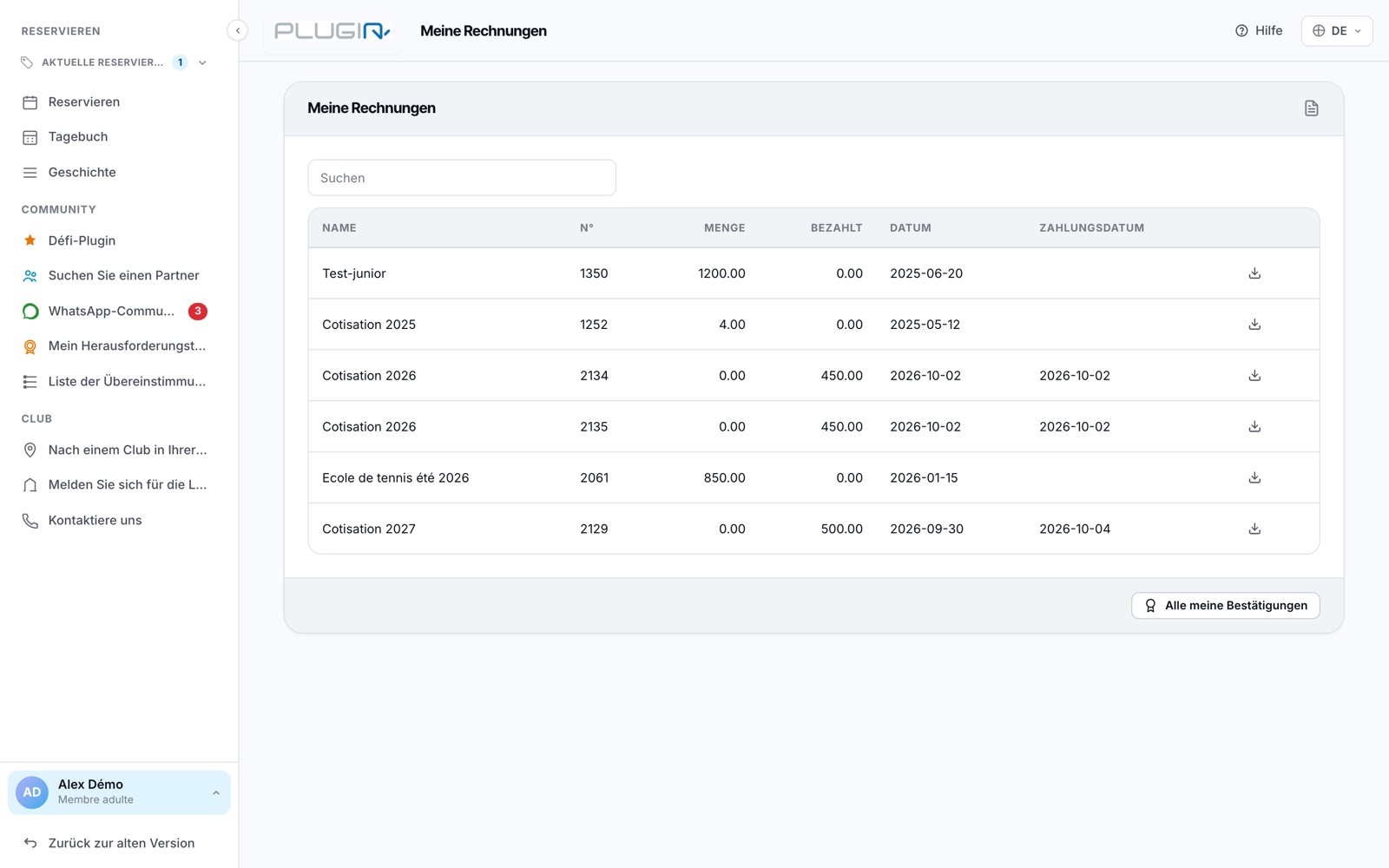Open the DE language dropdown
The image size is (1389, 868).
pos(1336,31)
